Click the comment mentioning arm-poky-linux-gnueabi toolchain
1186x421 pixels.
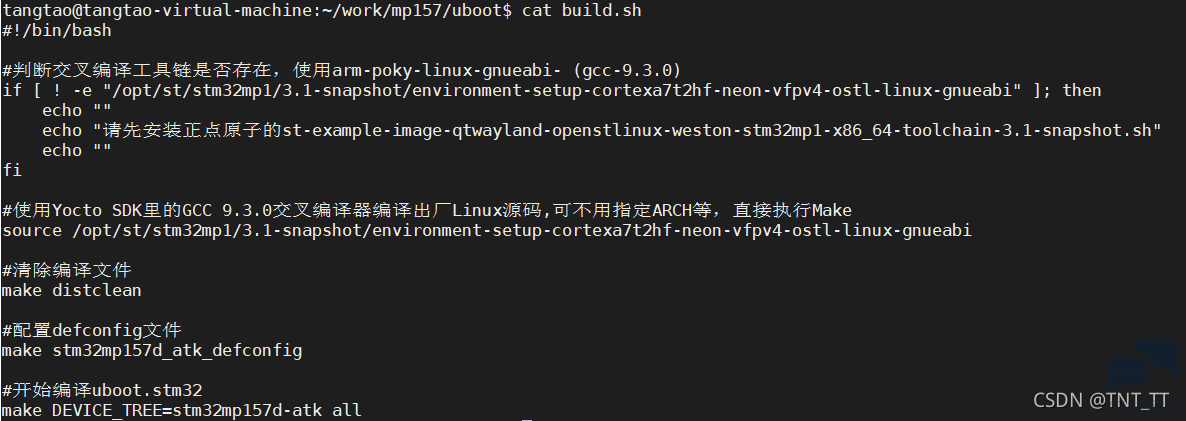pyautogui.click(x=342, y=71)
